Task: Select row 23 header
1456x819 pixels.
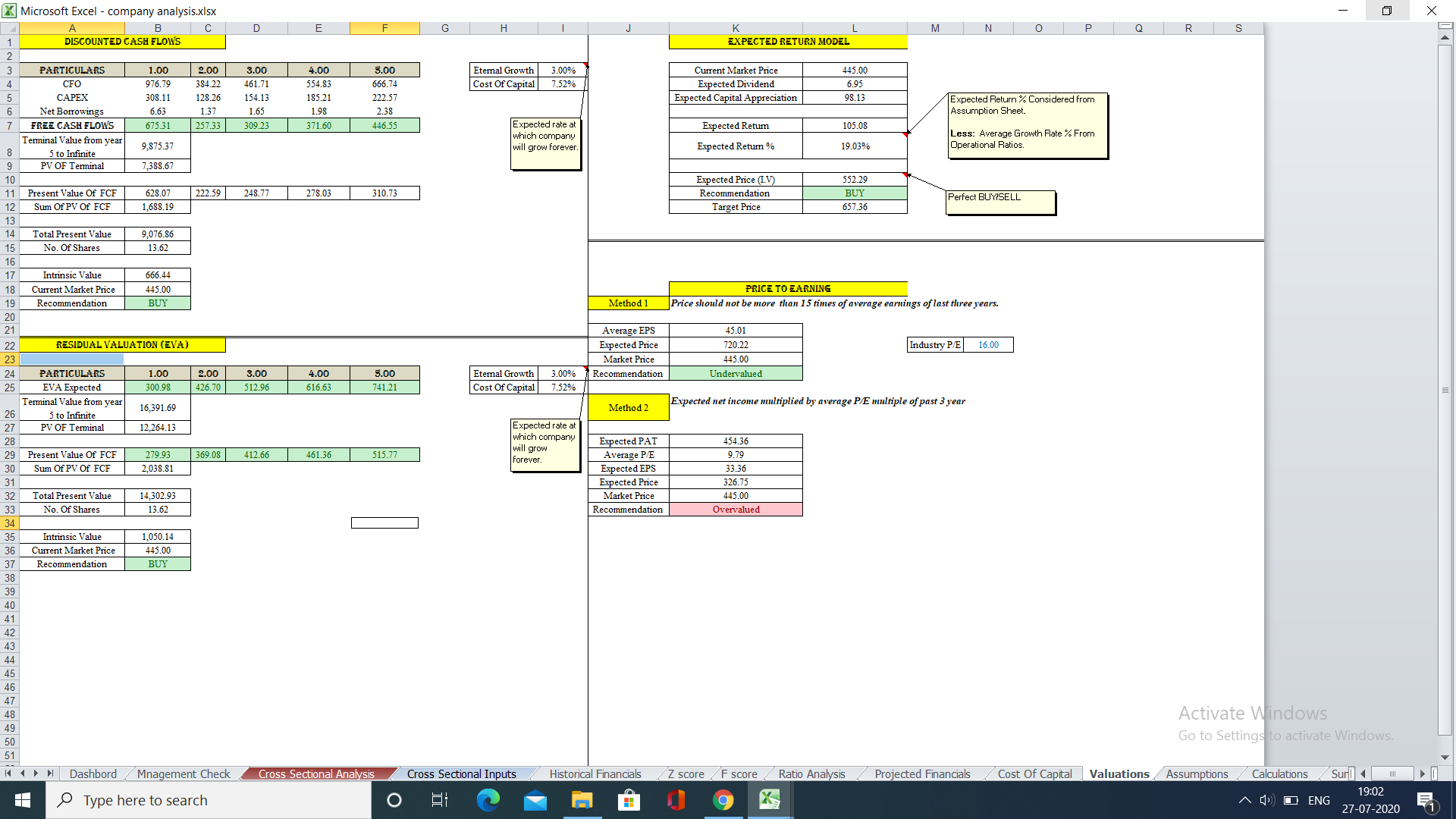Action: [9, 359]
